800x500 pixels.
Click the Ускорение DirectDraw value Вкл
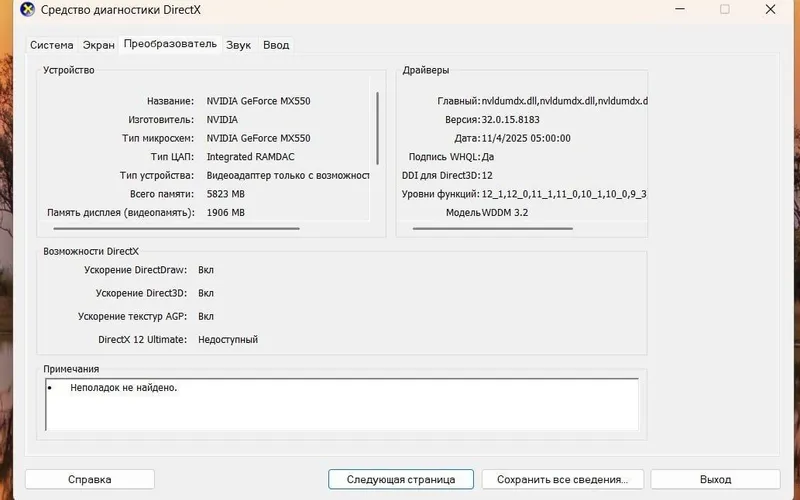coord(206,270)
